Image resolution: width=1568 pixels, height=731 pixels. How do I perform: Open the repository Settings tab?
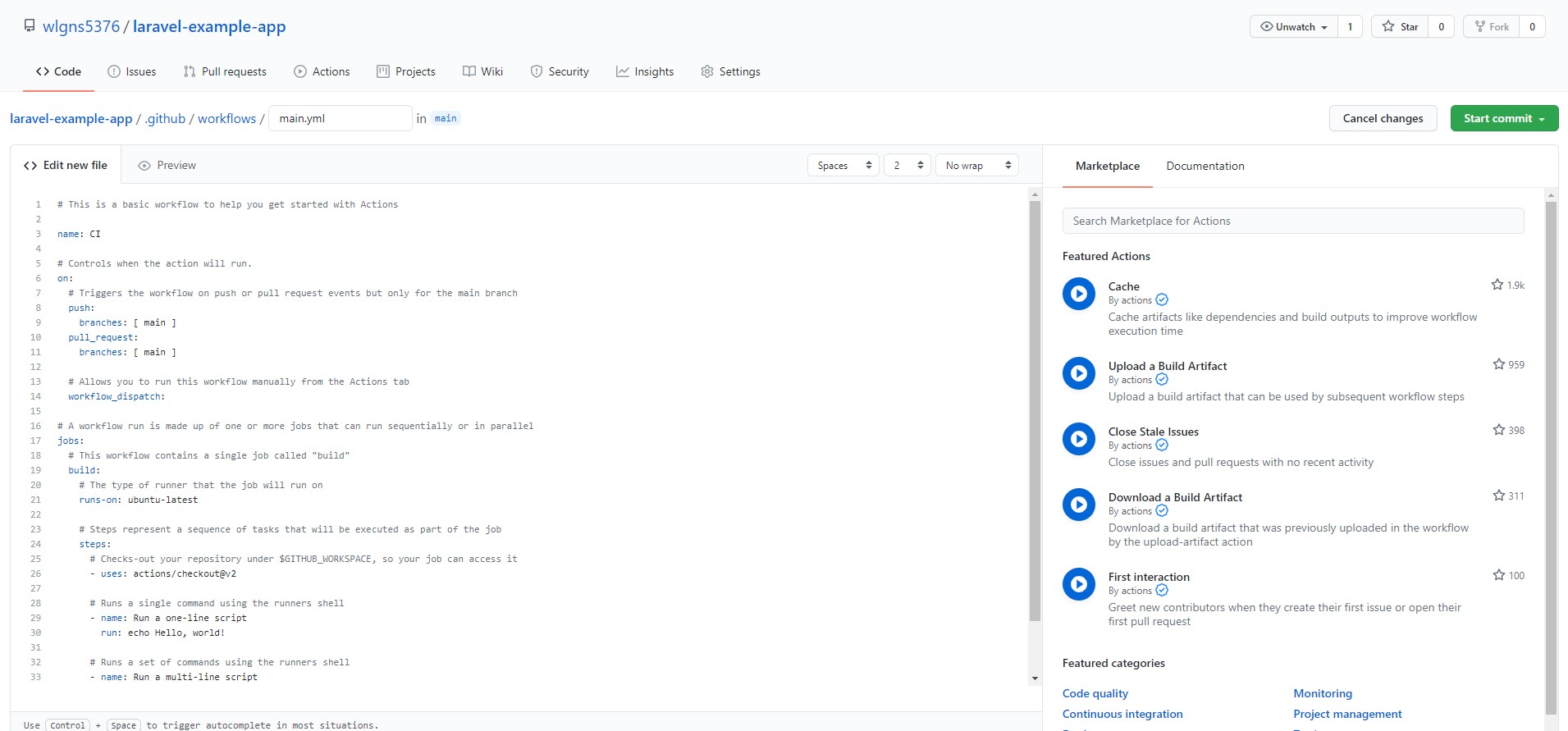pos(730,71)
